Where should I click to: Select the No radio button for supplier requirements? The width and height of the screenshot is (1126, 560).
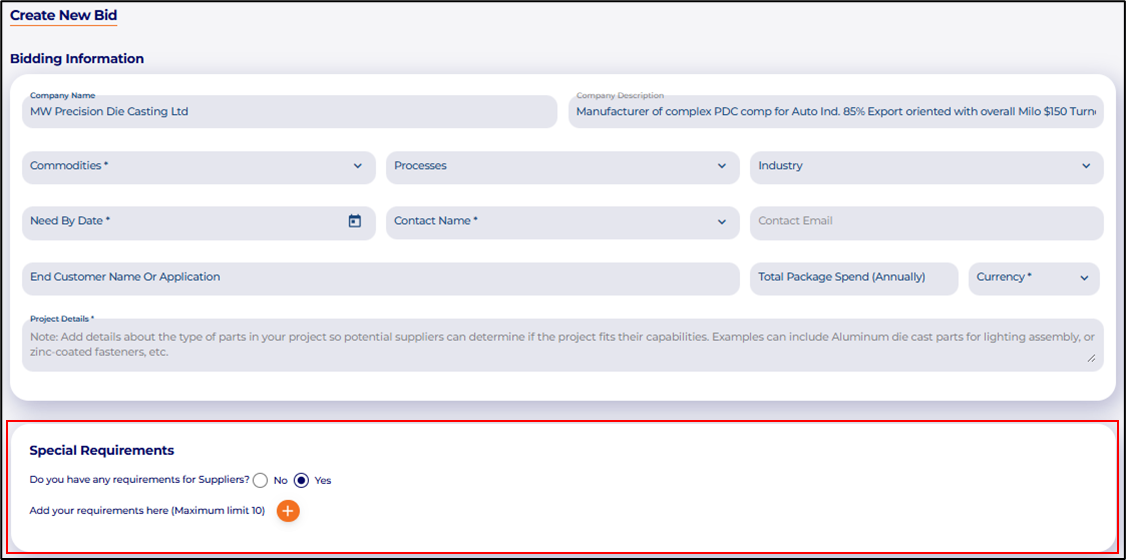click(261, 480)
